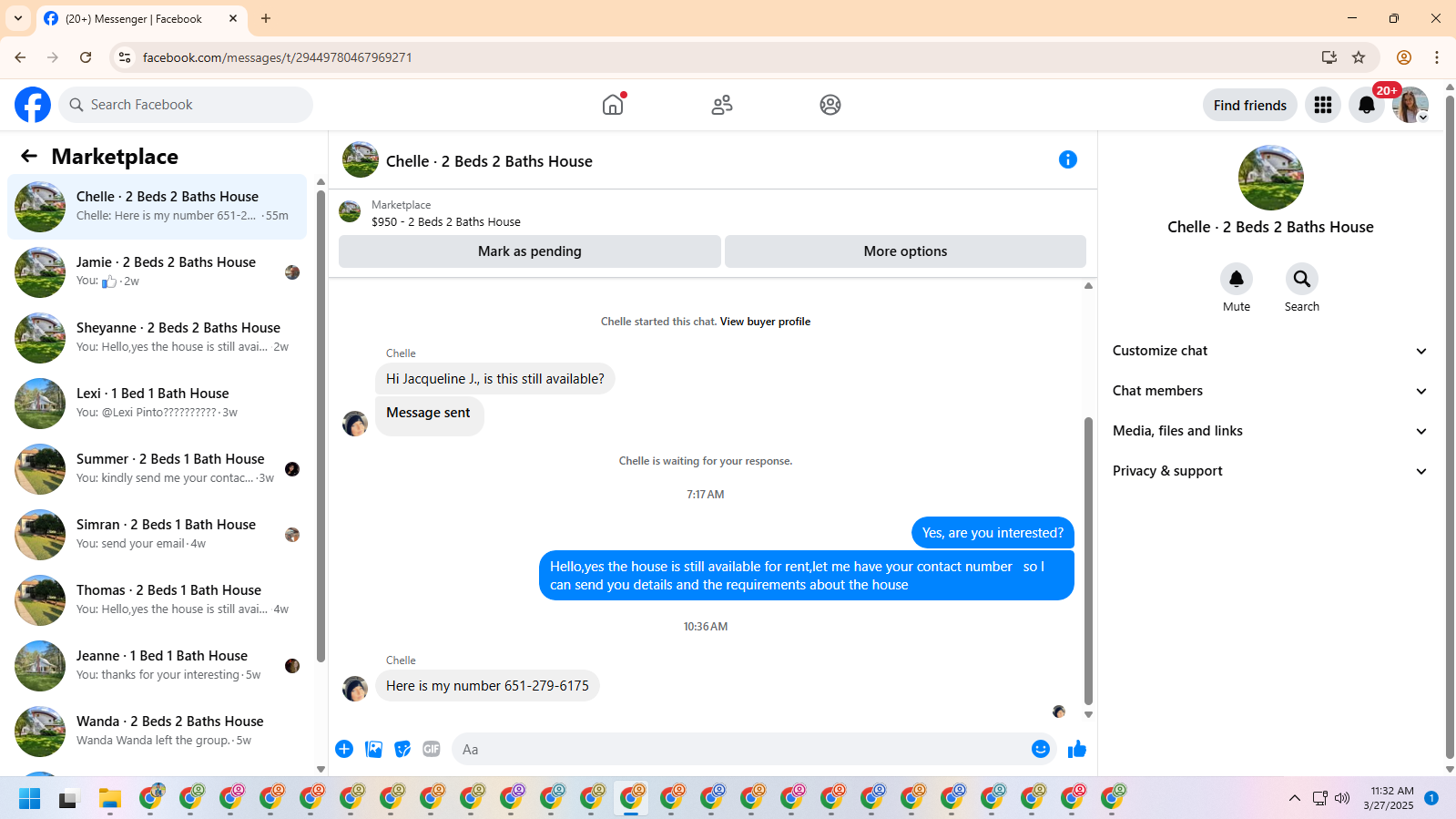Screen dimensions: 1456x819
Task: Open the Home feed icon
Action: click(613, 105)
